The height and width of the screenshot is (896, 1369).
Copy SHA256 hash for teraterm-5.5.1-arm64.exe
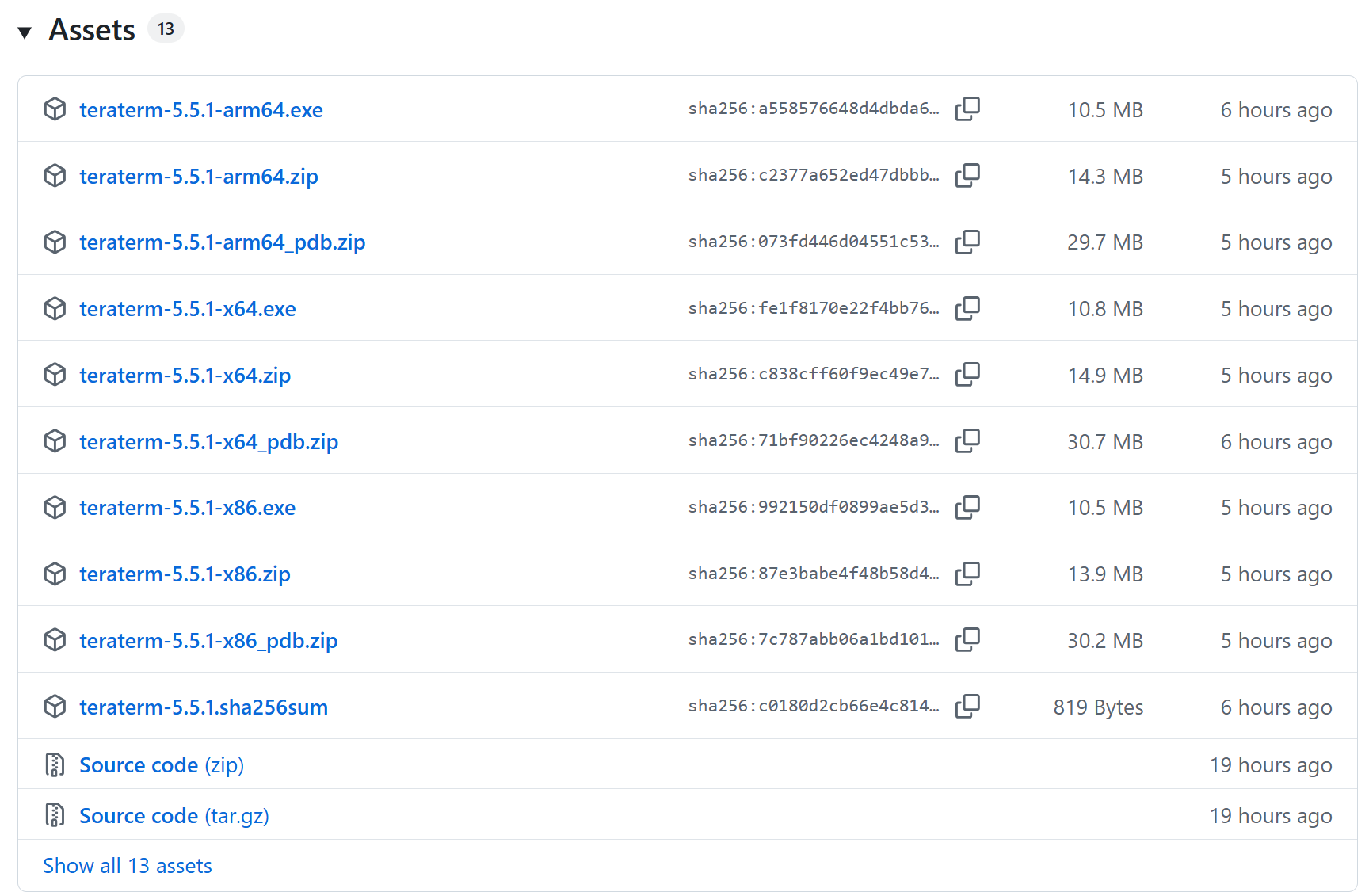967,109
